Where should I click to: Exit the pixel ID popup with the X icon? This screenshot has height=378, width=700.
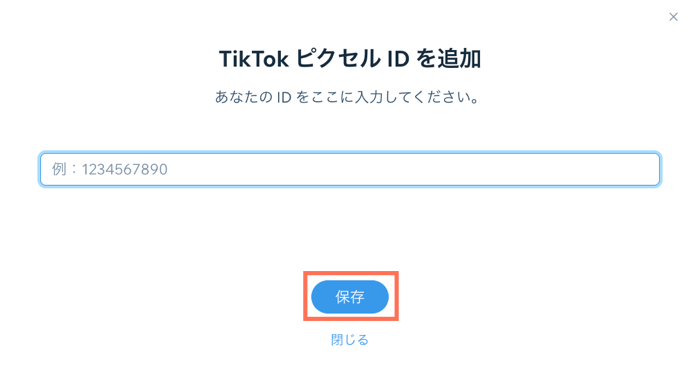coord(673,17)
